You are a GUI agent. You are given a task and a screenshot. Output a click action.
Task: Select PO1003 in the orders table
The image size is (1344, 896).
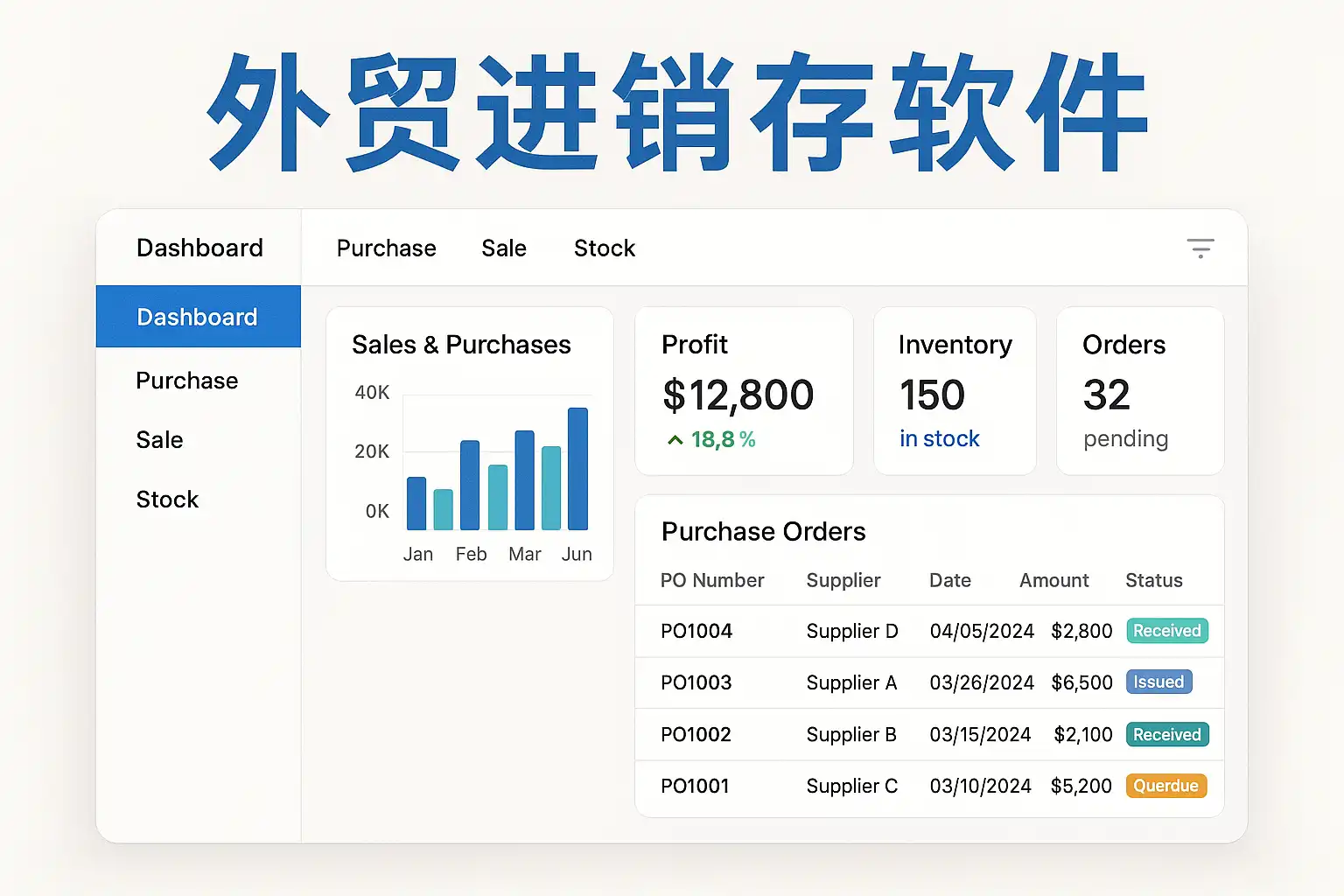point(696,682)
